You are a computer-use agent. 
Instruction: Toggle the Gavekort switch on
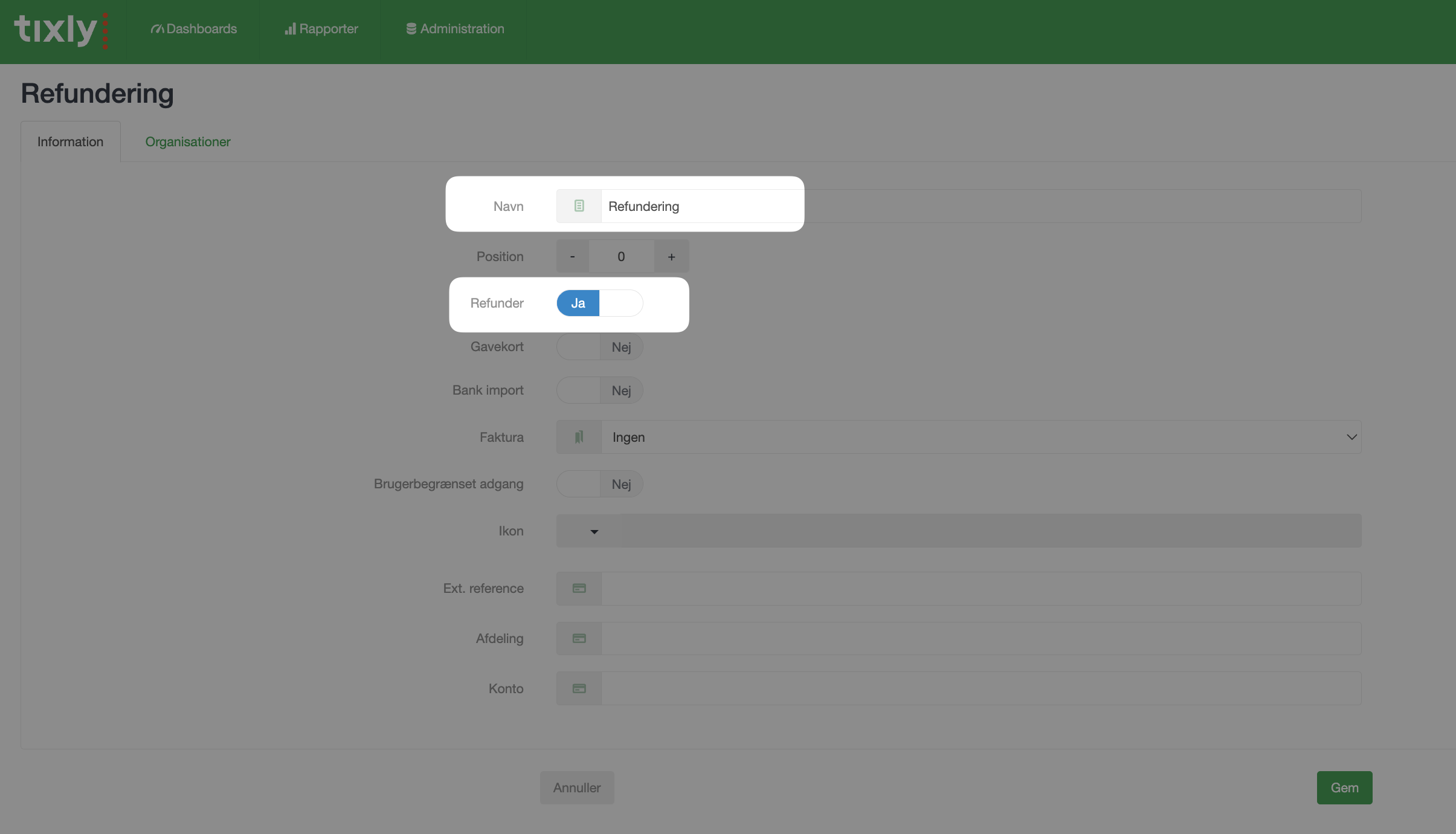(599, 347)
